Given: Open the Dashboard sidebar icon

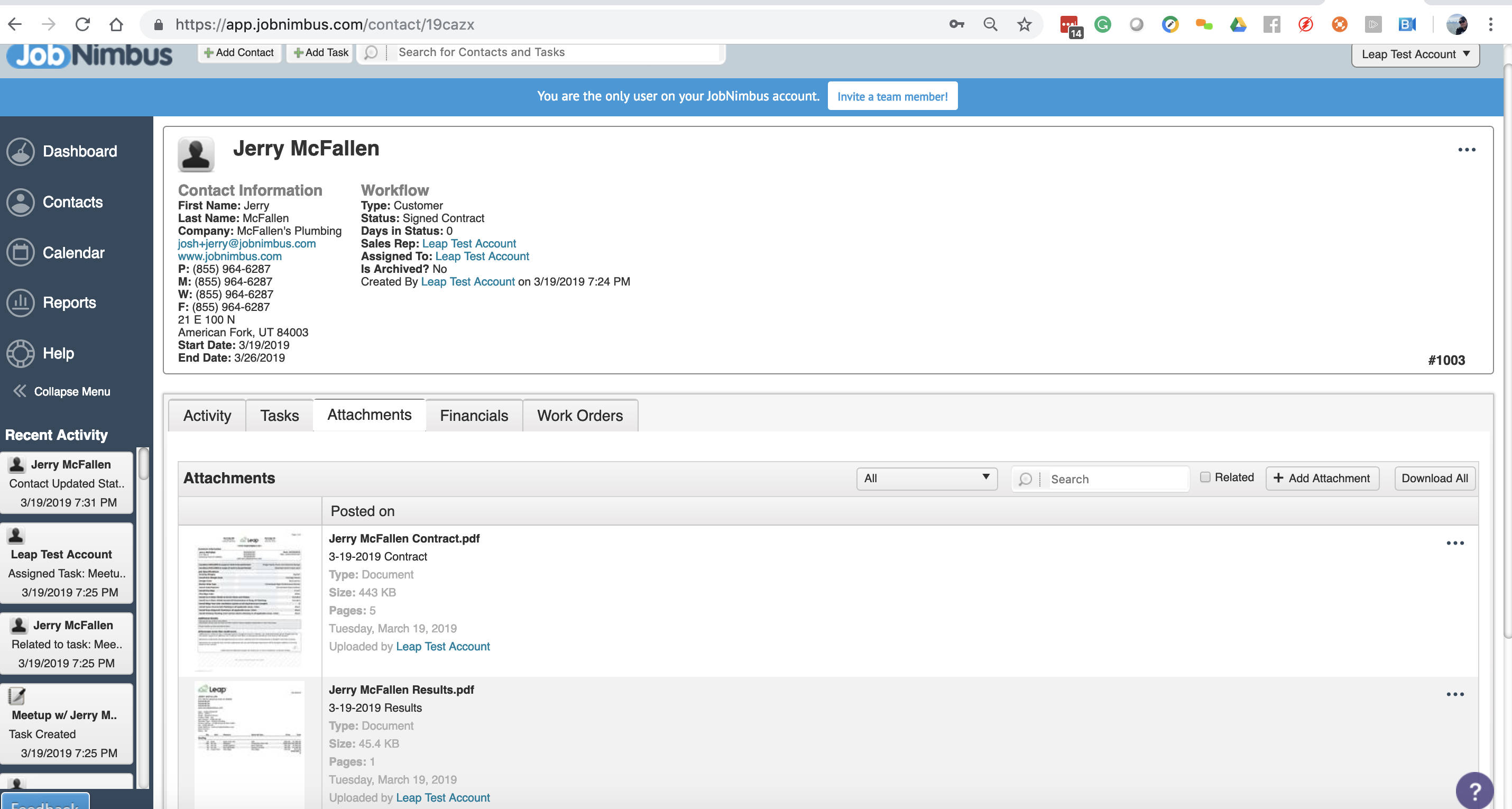Looking at the screenshot, I should (21, 151).
